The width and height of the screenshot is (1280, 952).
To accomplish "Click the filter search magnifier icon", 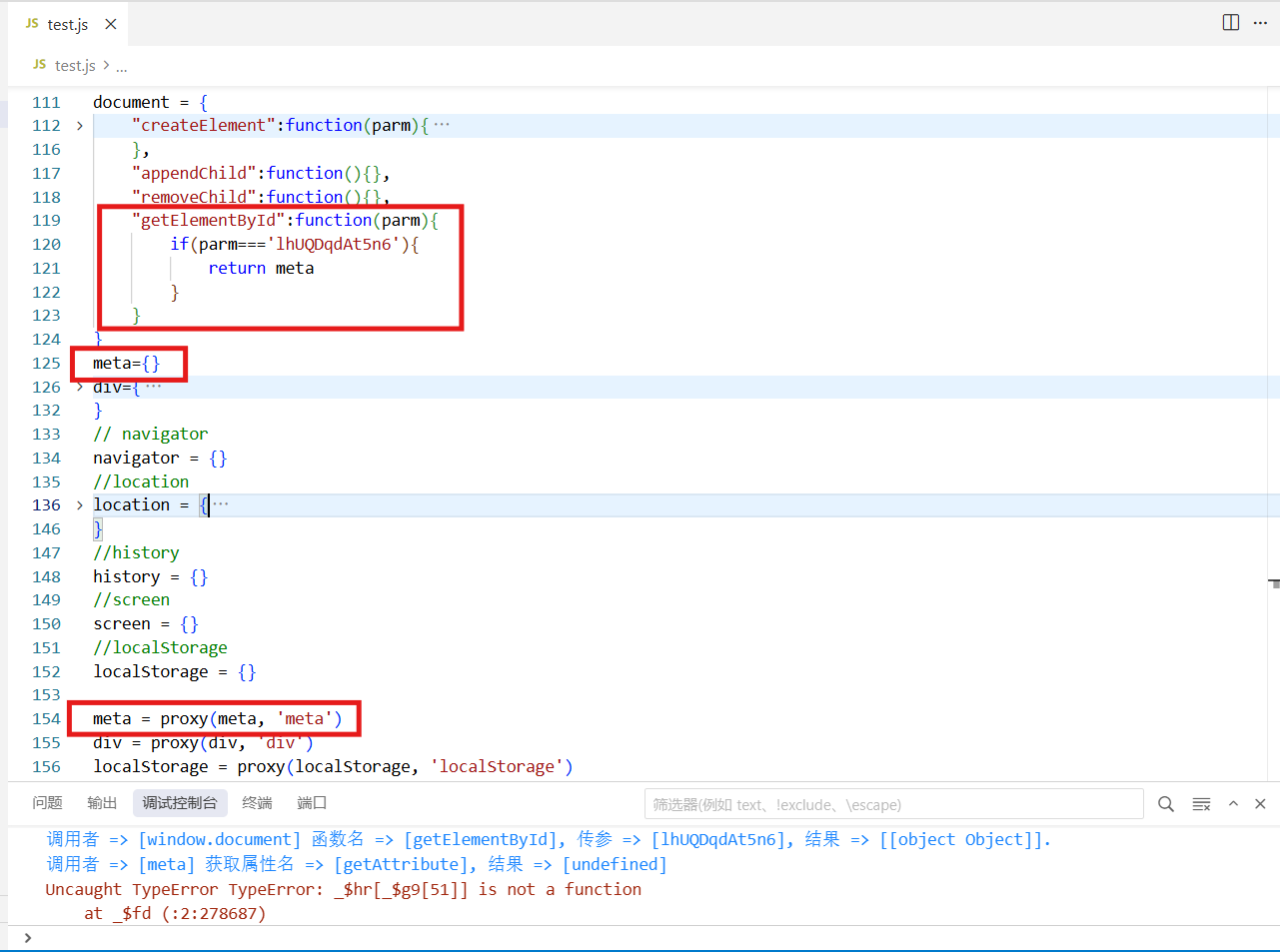I will click(1166, 804).
